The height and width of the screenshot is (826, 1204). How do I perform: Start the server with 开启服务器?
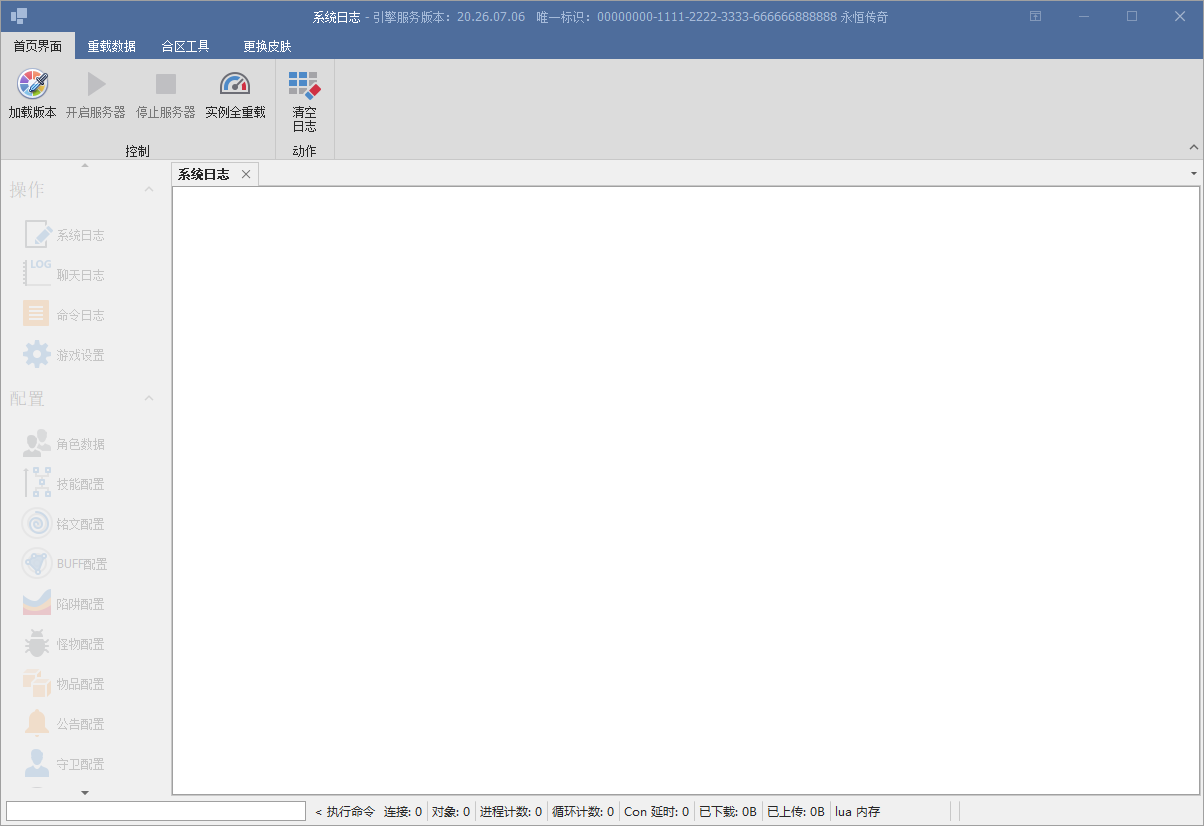96,96
